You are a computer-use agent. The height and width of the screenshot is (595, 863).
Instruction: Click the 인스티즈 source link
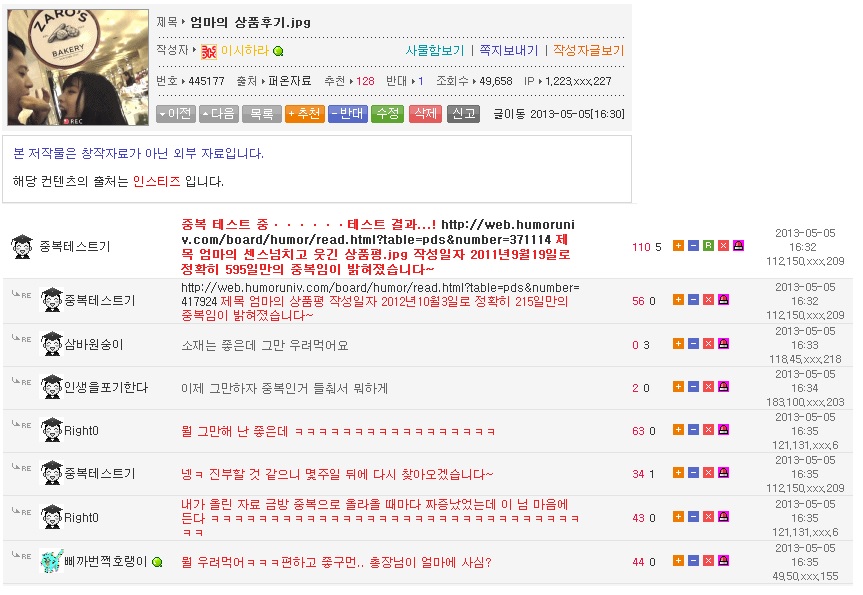point(156,182)
